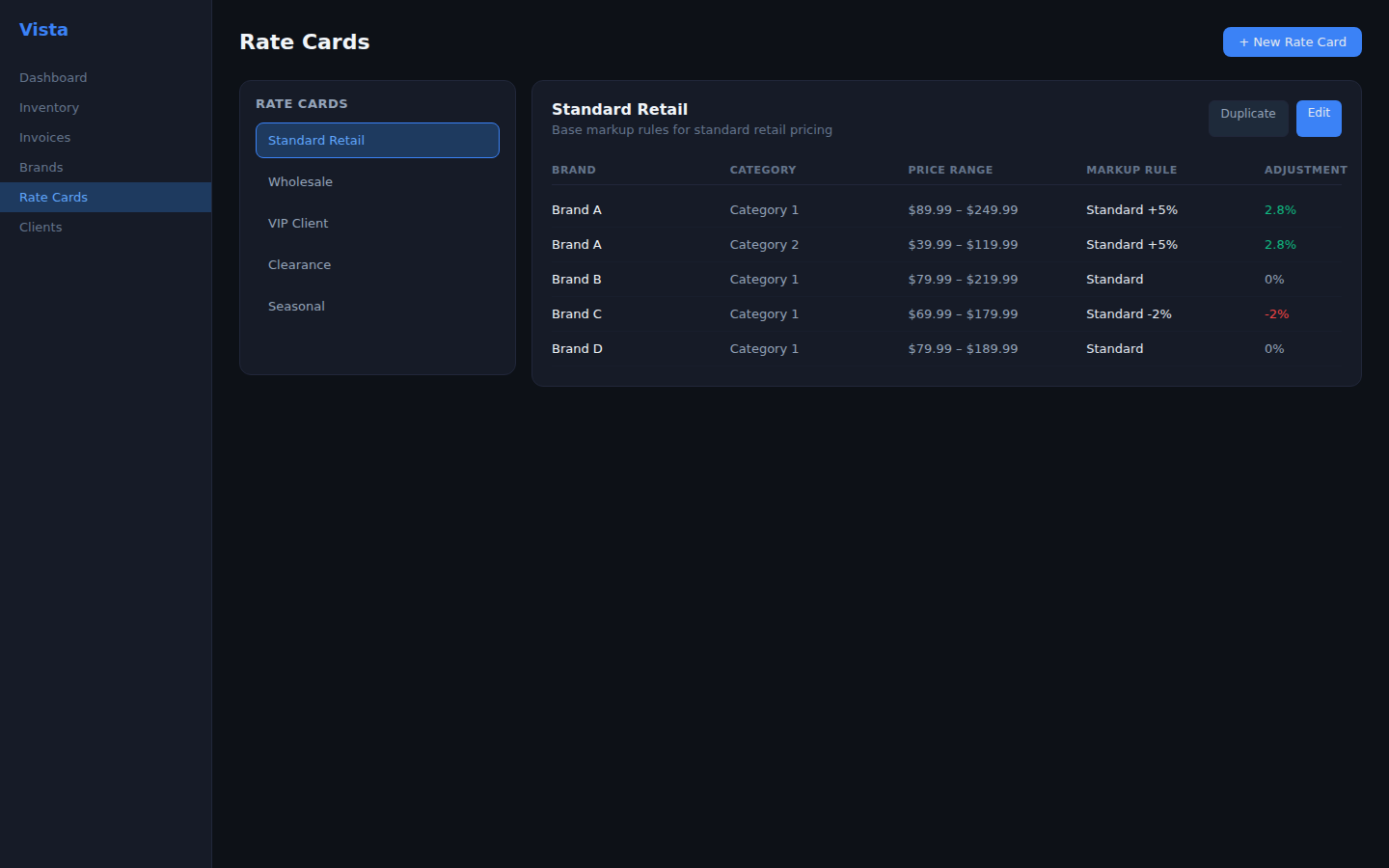Click the Vista logo
The image size is (1389, 868).
[42, 29]
